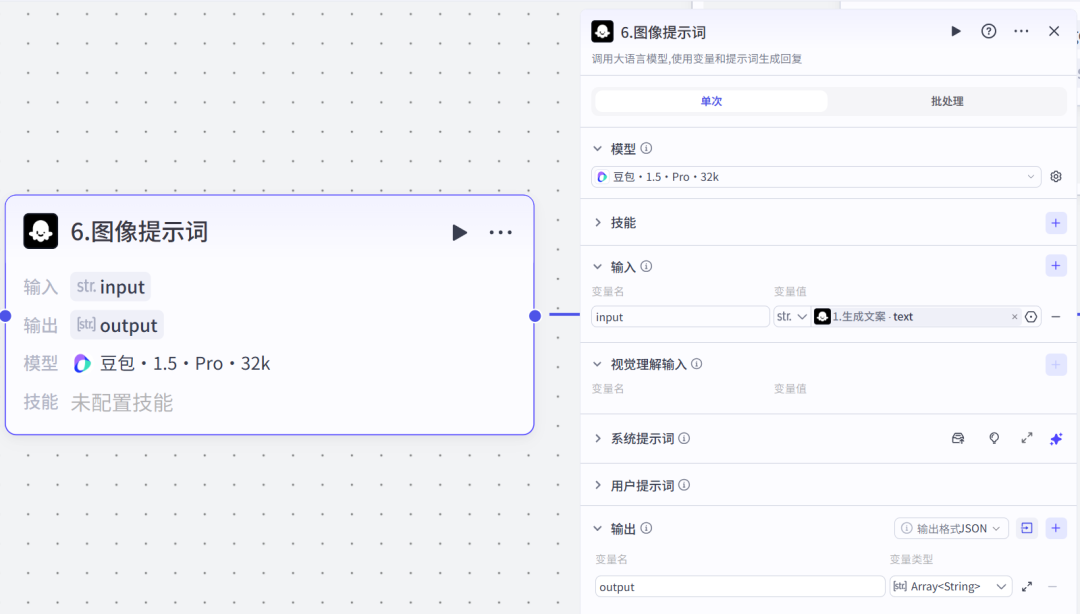Close the 6.图像提示词 side panel
The width and height of the screenshot is (1080, 614).
(x=1054, y=31)
